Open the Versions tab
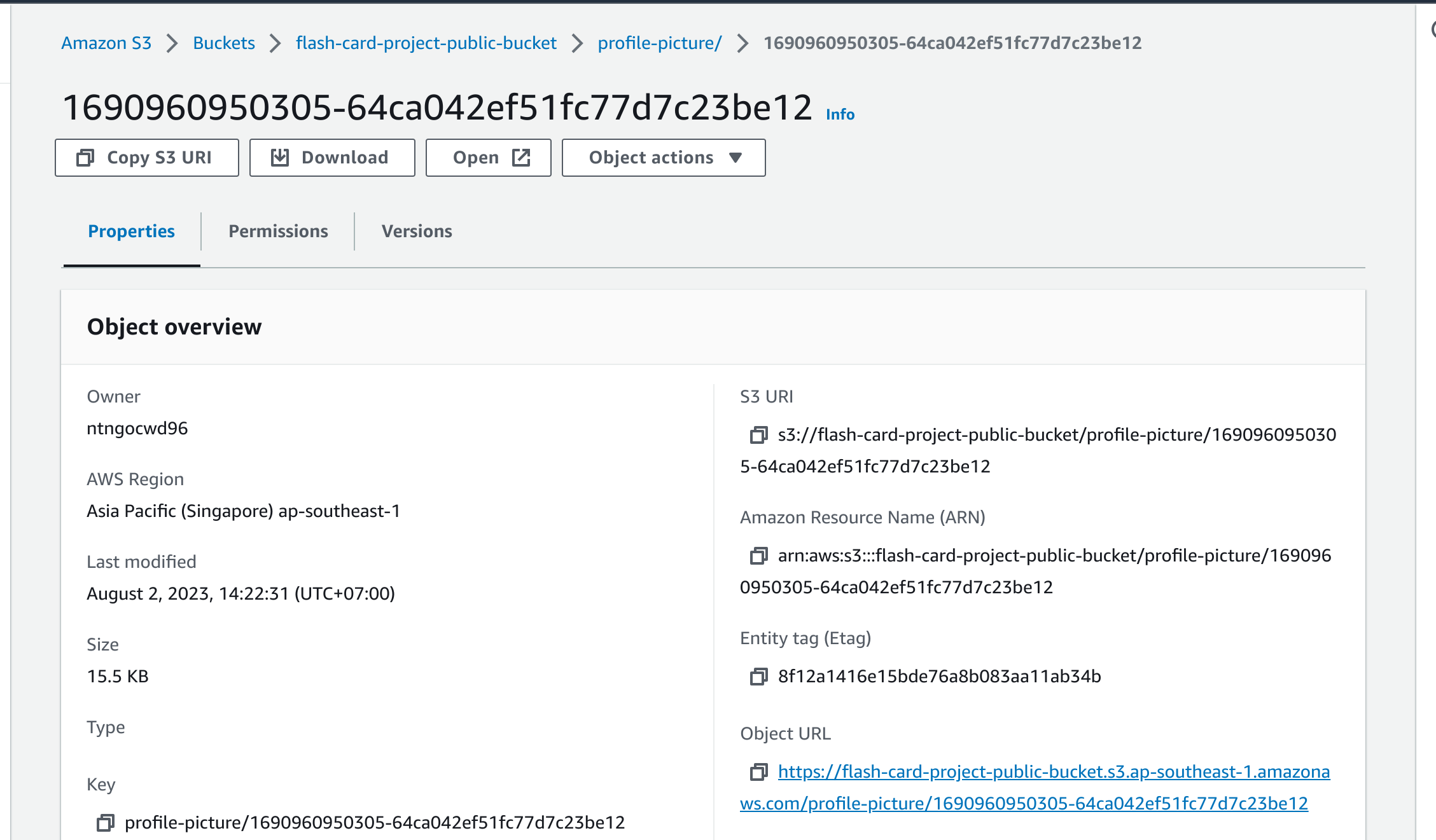This screenshot has height=840, width=1436. [x=417, y=231]
